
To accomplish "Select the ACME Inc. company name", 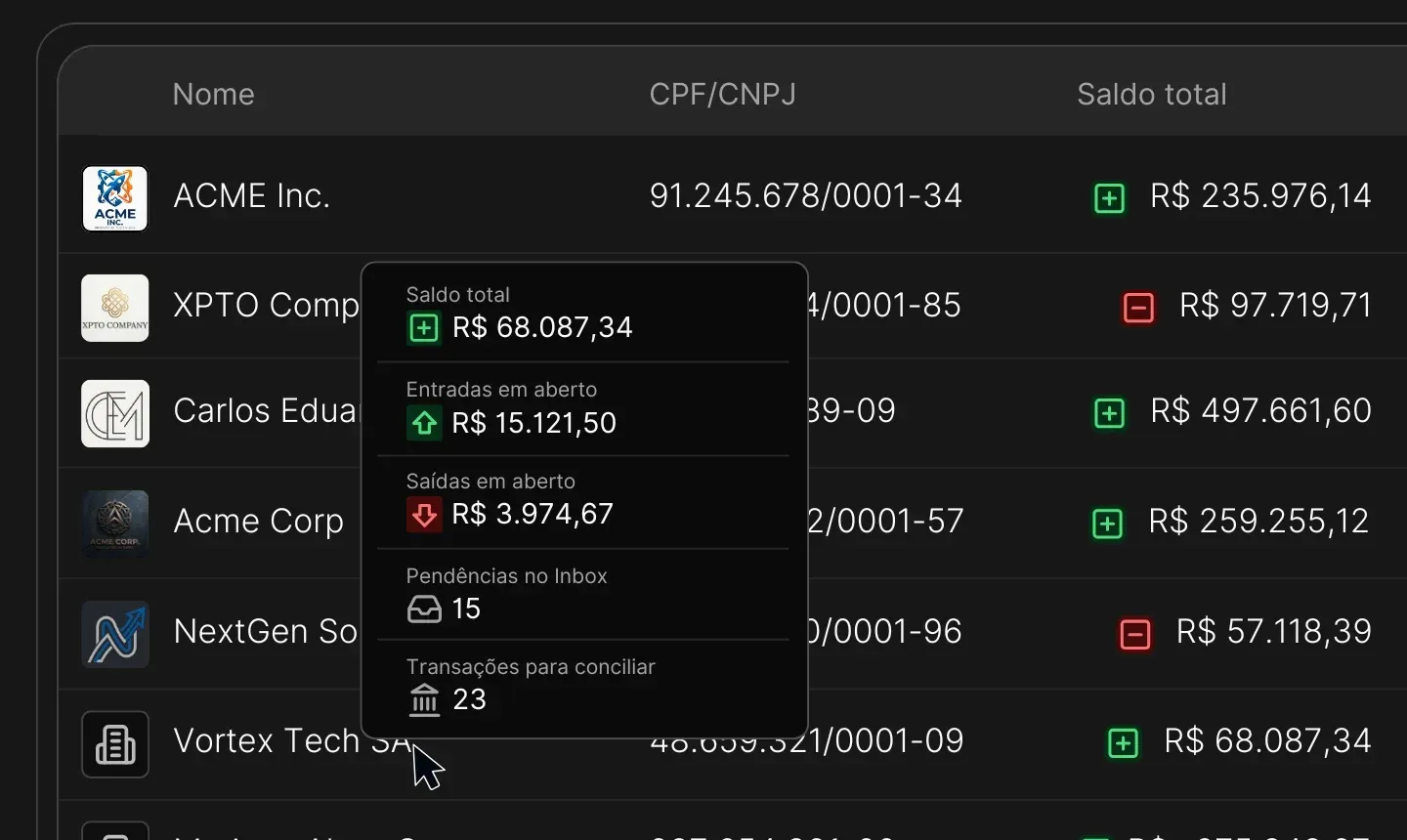I will click(252, 196).
